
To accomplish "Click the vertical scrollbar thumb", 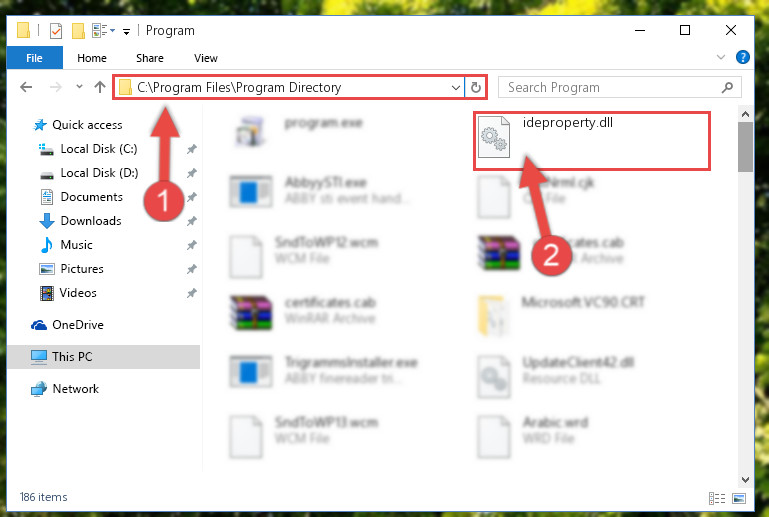I will [745, 147].
